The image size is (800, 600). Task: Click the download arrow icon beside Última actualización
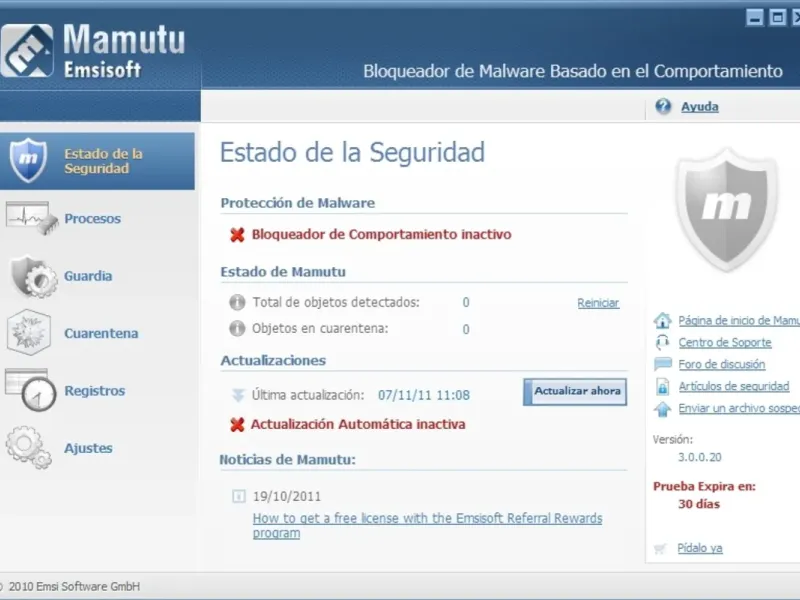[x=238, y=395]
